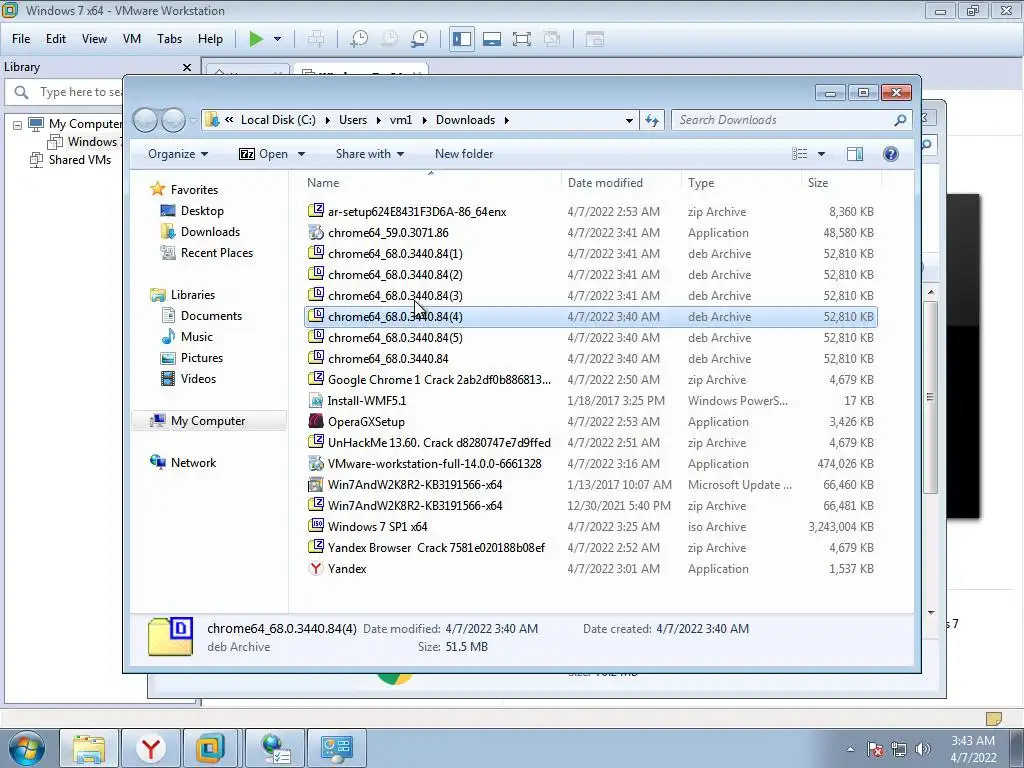Select the ar-setup624E8431F3D6A-86_64enx zip file
The width and height of the screenshot is (1024, 768).
click(590, 212)
